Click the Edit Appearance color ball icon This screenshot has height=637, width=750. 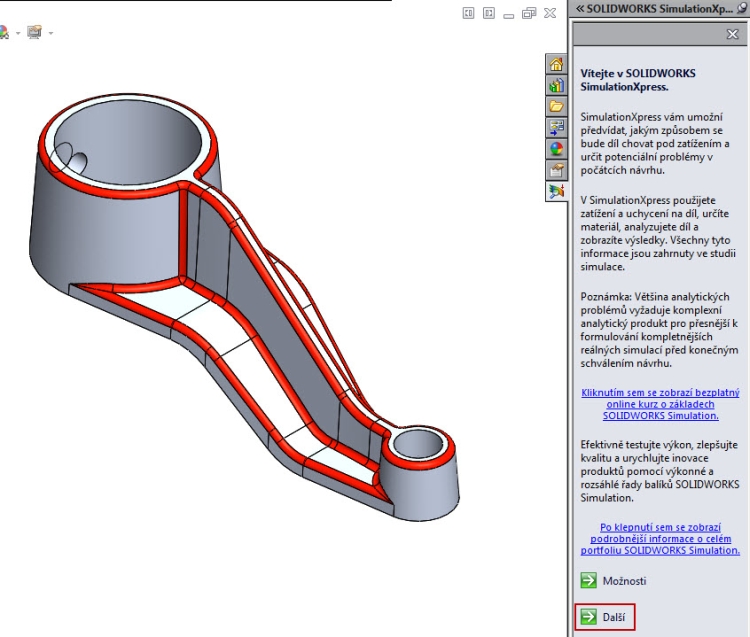tap(4, 33)
